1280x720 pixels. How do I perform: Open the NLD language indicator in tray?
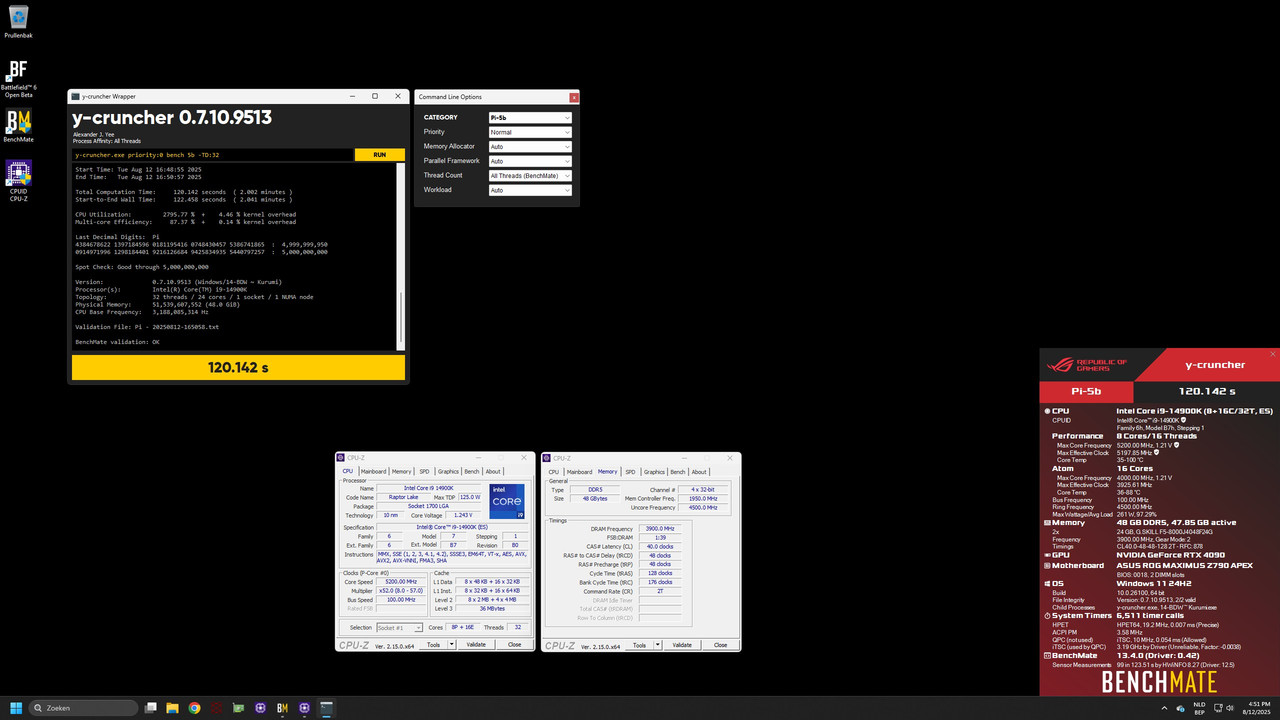coord(1199,708)
